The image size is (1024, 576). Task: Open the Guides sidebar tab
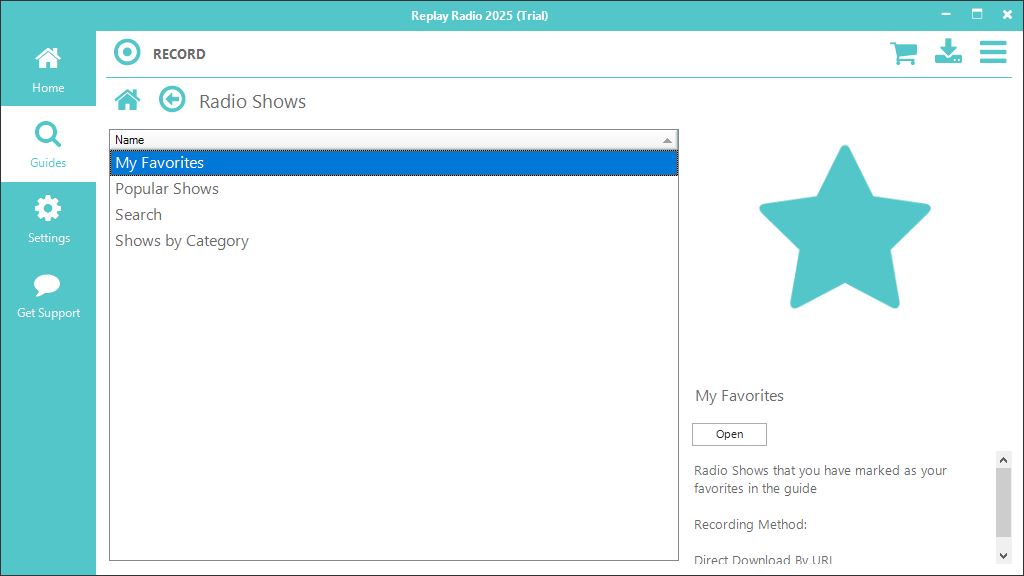tap(48, 144)
